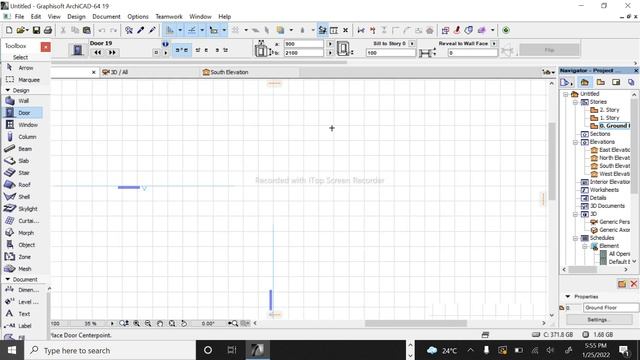This screenshot has height=360, width=640.
Task: Toggle the Layout Book button in Navigator
Action: pyautogui.click(x=616, y=82)
